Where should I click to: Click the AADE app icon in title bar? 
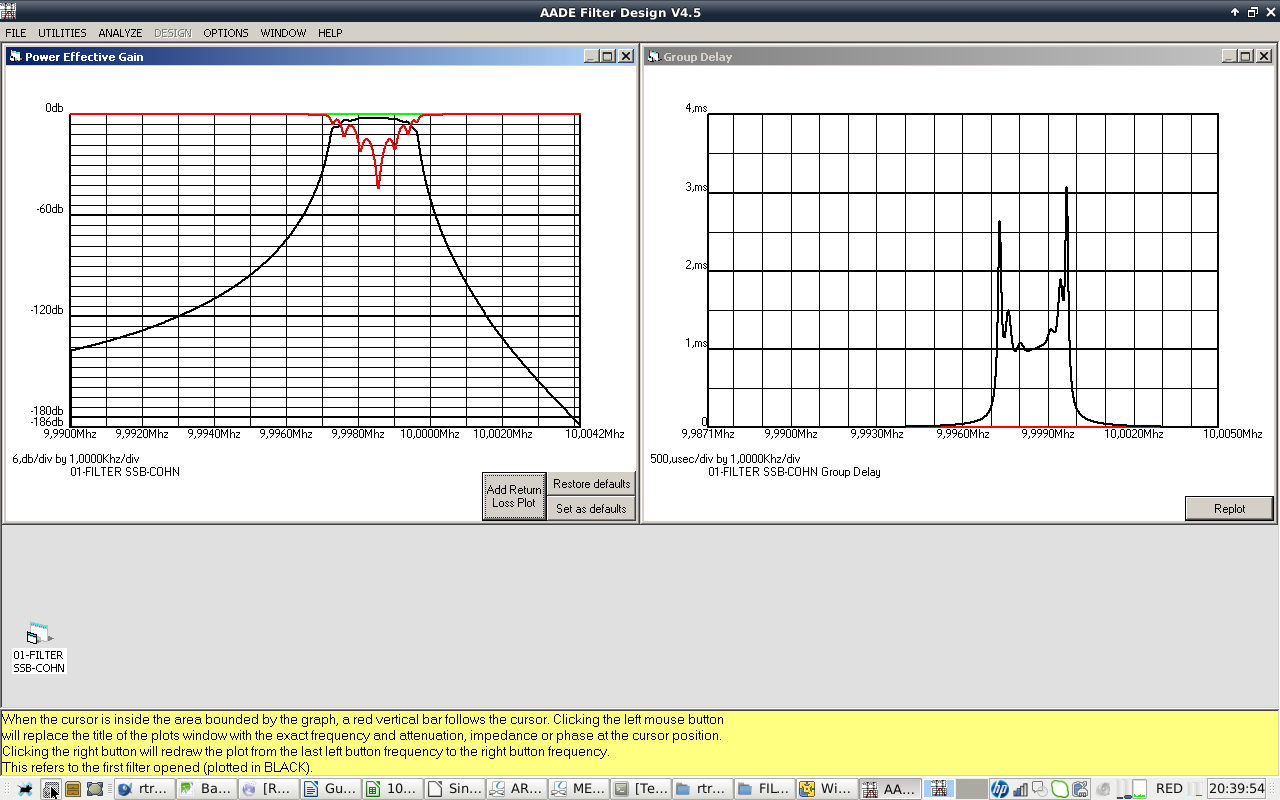click(x=9, y=11)
